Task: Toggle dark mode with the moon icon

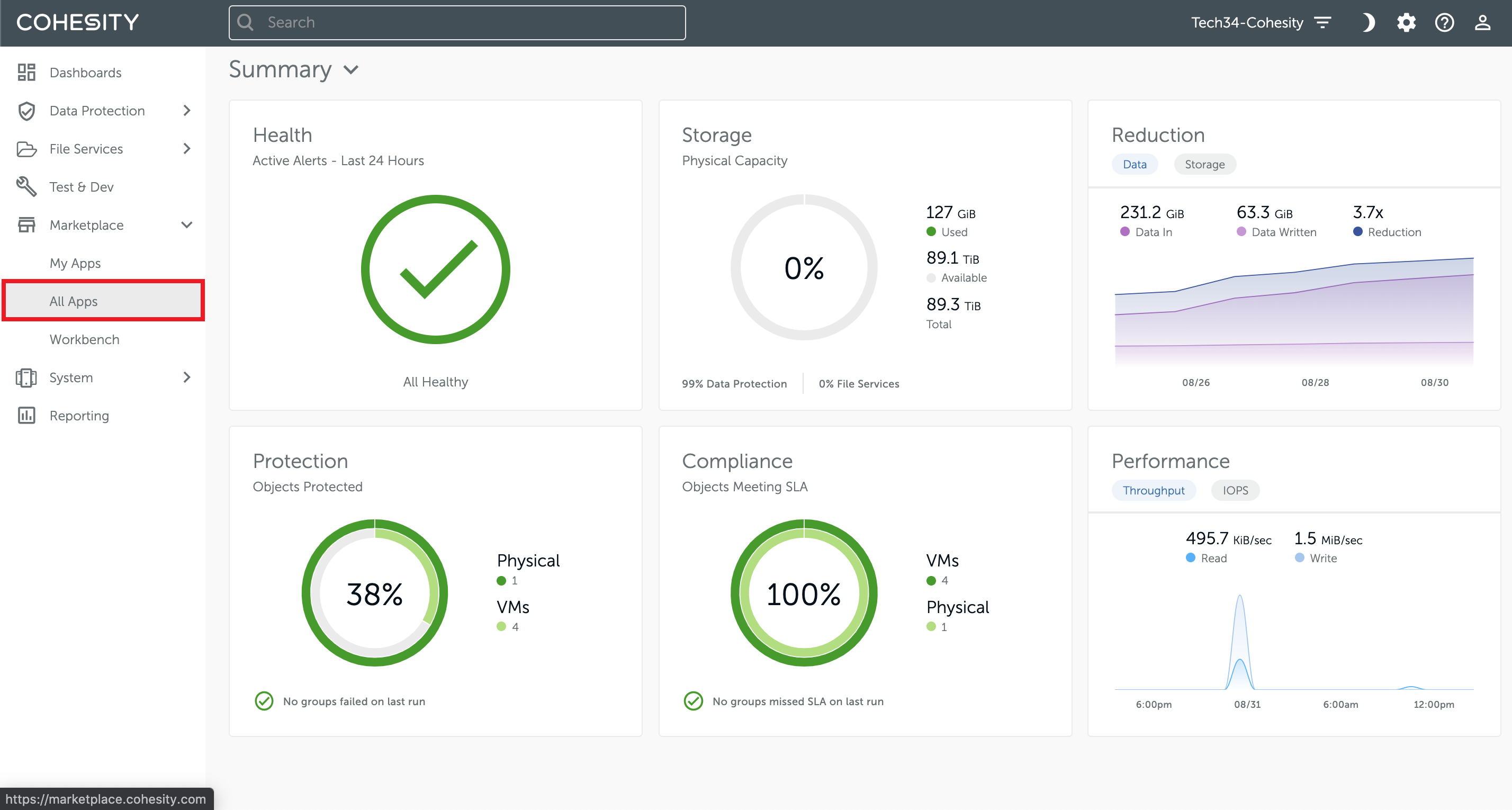Action: point(1367,22)
